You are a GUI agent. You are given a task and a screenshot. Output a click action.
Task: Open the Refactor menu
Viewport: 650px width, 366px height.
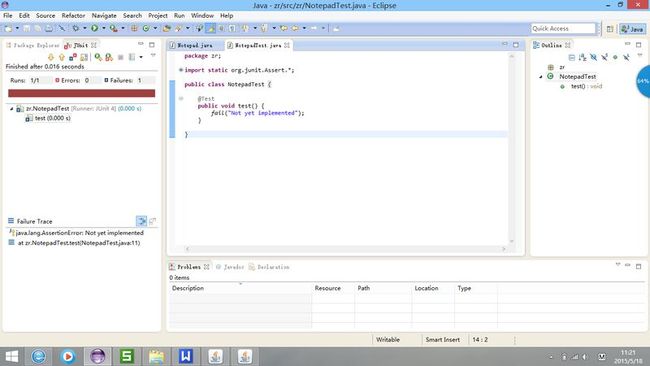pos(73,15)
